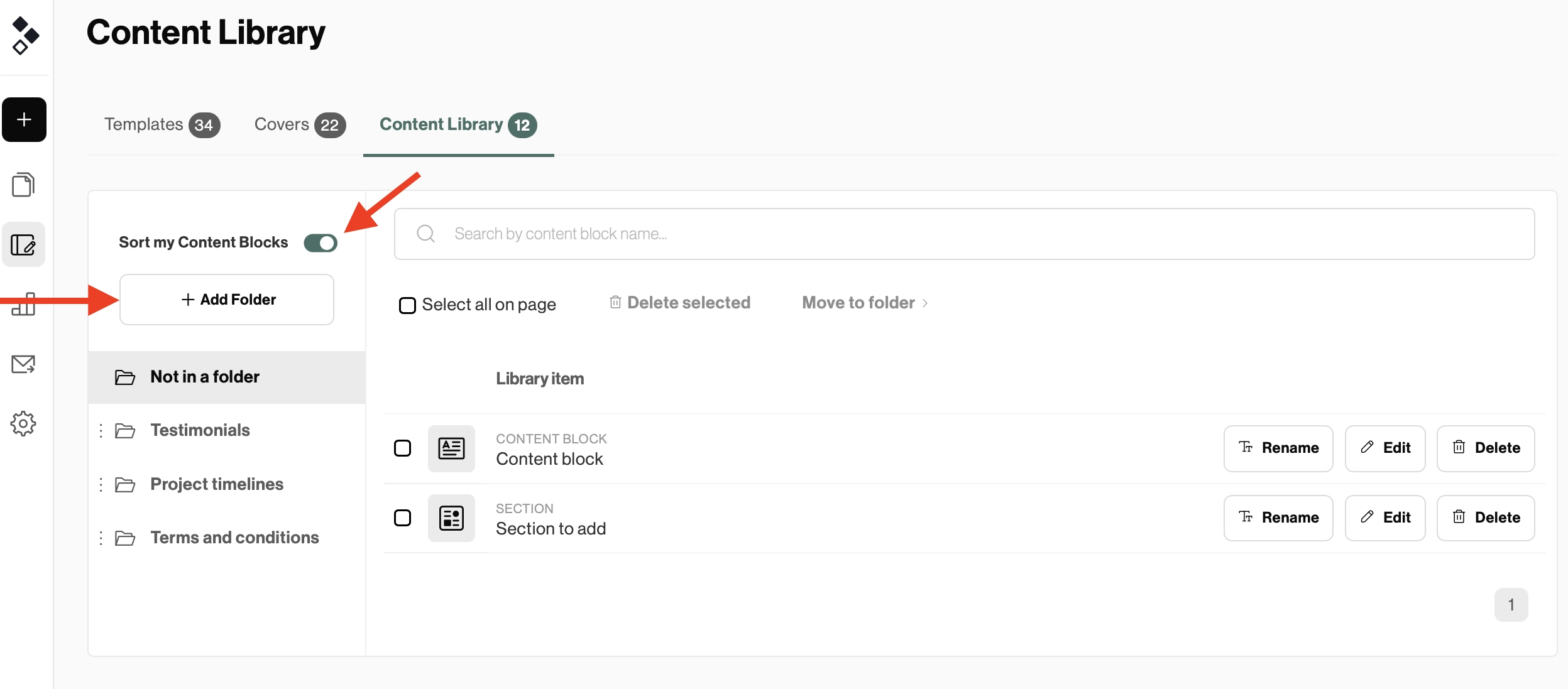
Task: Open emails using the envelope sidebar icon
Action: click(24, 364)
